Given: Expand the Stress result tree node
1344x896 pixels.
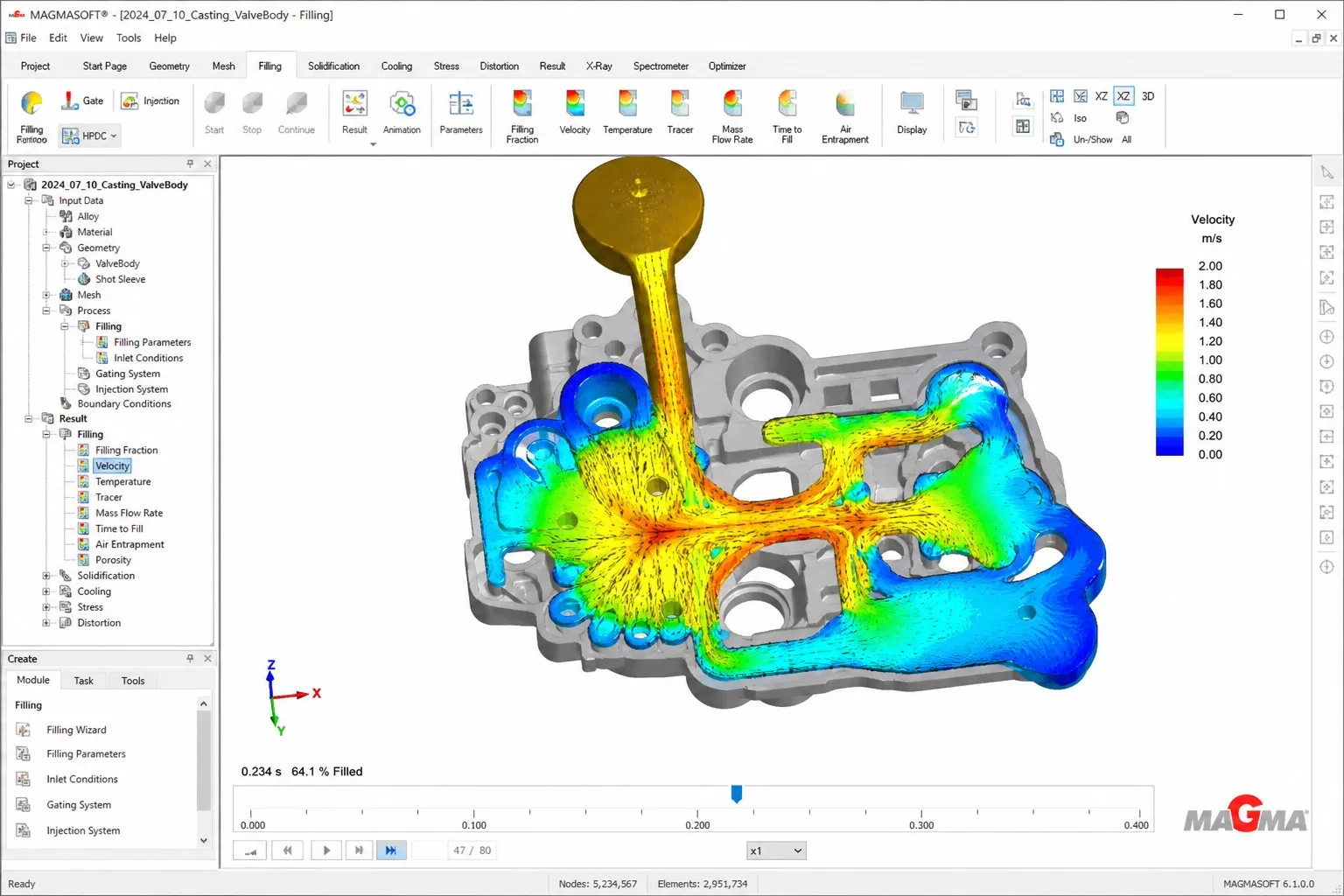Looking at the screenshot, I should (46, 607).
